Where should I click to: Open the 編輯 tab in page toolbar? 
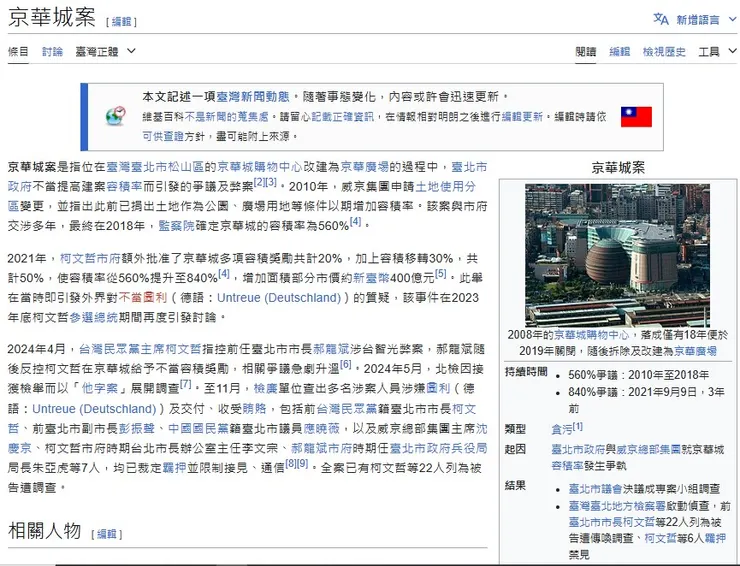click(x=620, y=51)
